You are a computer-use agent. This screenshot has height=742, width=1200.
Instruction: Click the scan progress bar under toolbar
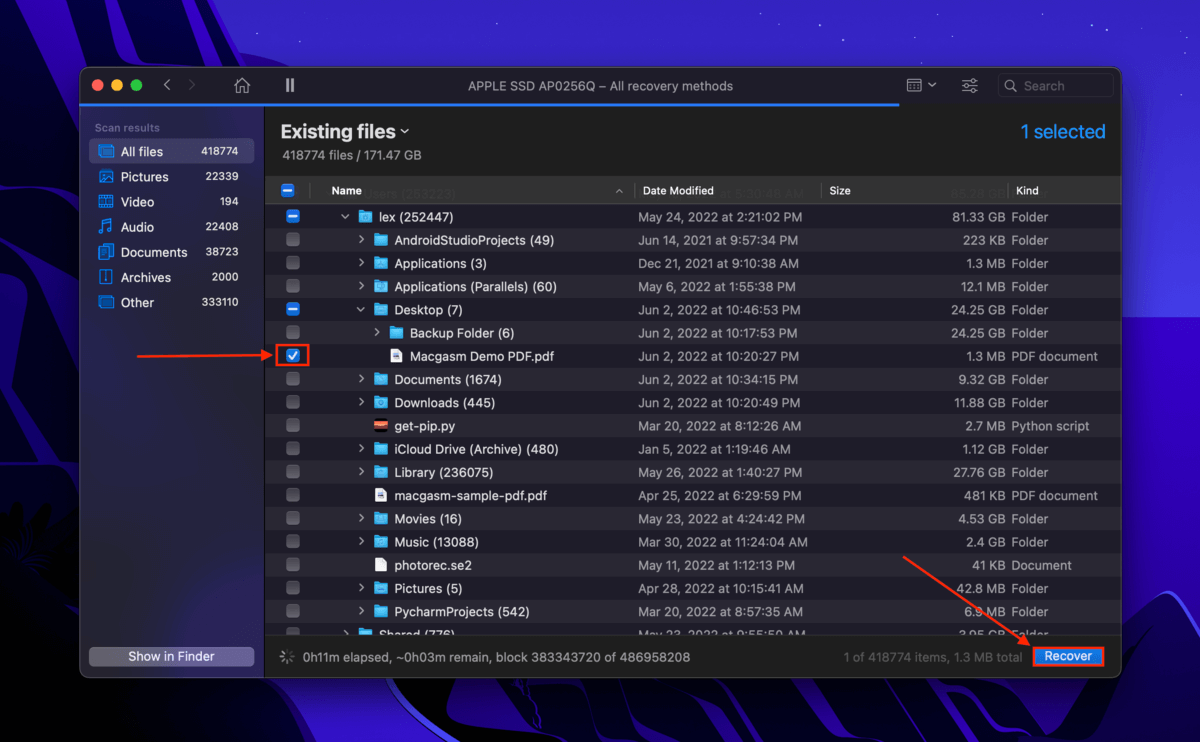[489, 104]
